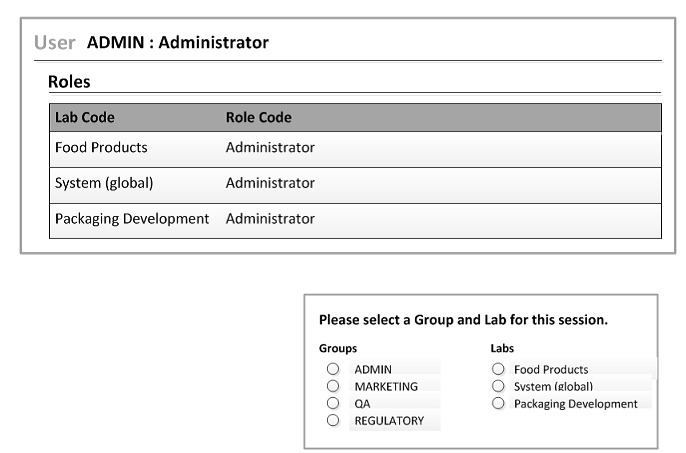Select the REGULATORY group radio button

pyautogui.click(x=333, y=421)
